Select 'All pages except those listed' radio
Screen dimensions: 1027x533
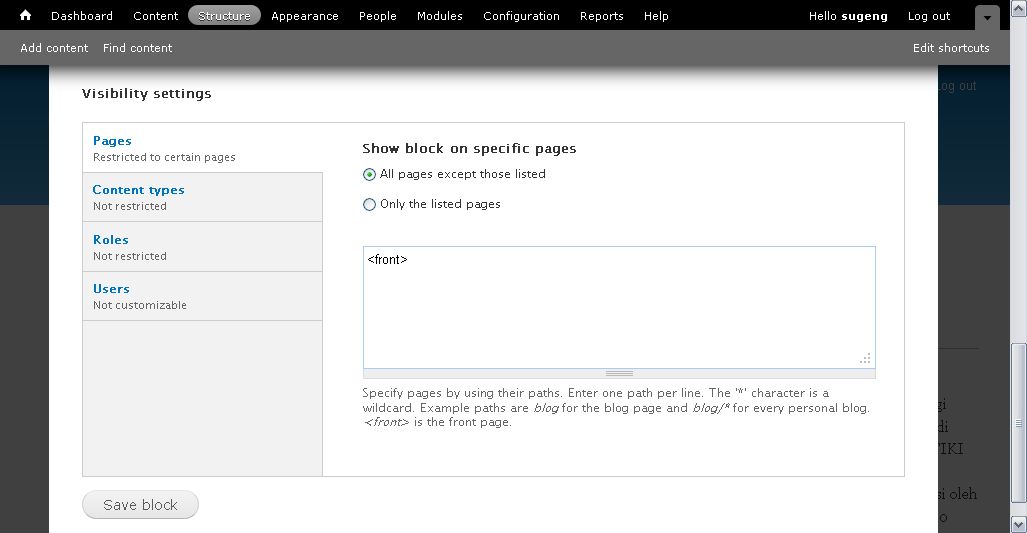tap(370, 174)
